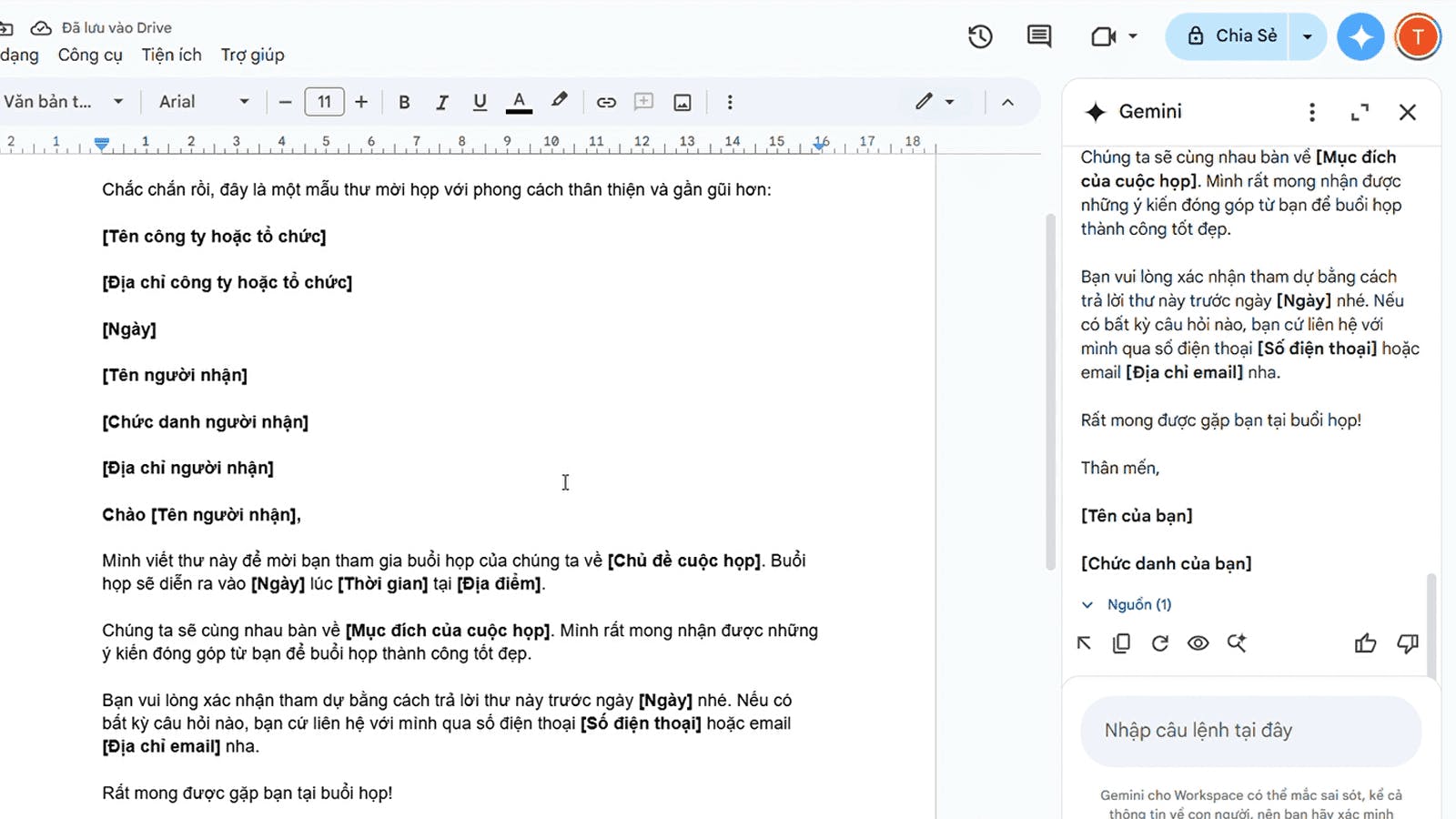Image resolution: width=1456 pixels, height=819 pixels.
Task: Click the document move-to-folder icon
Action: [x=5, y=28]
